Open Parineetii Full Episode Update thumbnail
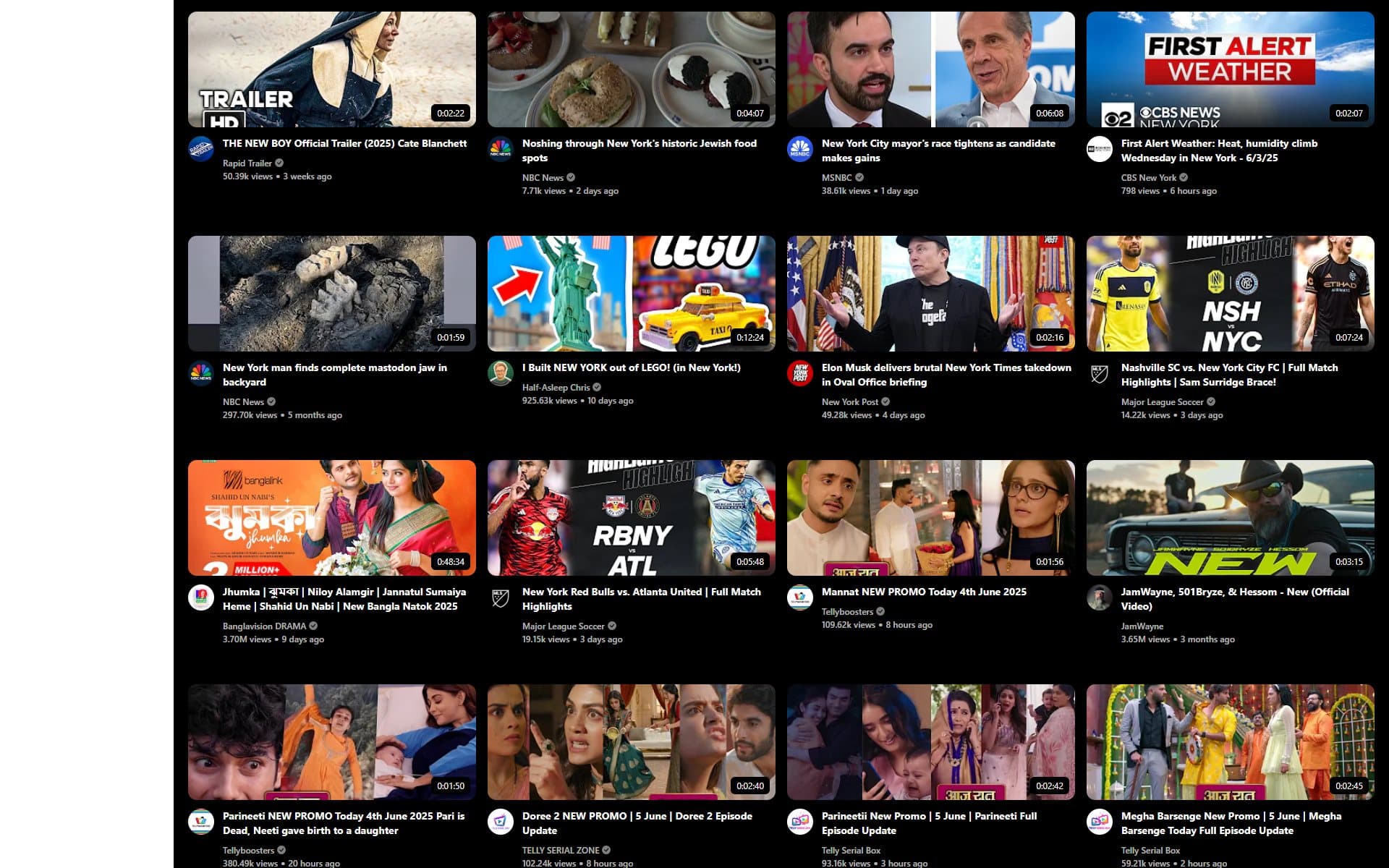This screenshot has width=1389, height=868. (x=931, y=742)
